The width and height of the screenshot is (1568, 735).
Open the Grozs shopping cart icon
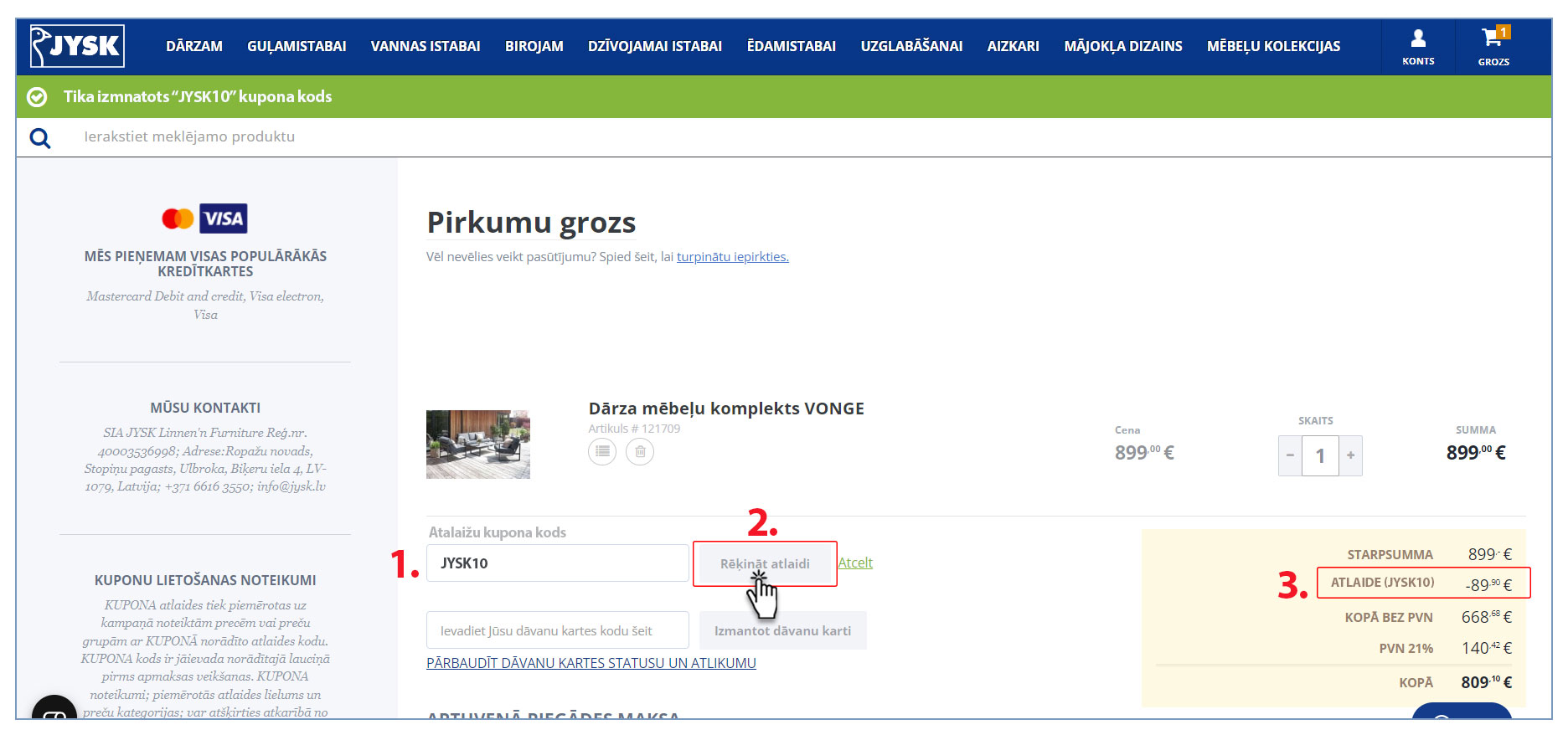(x=1493, y=47)
